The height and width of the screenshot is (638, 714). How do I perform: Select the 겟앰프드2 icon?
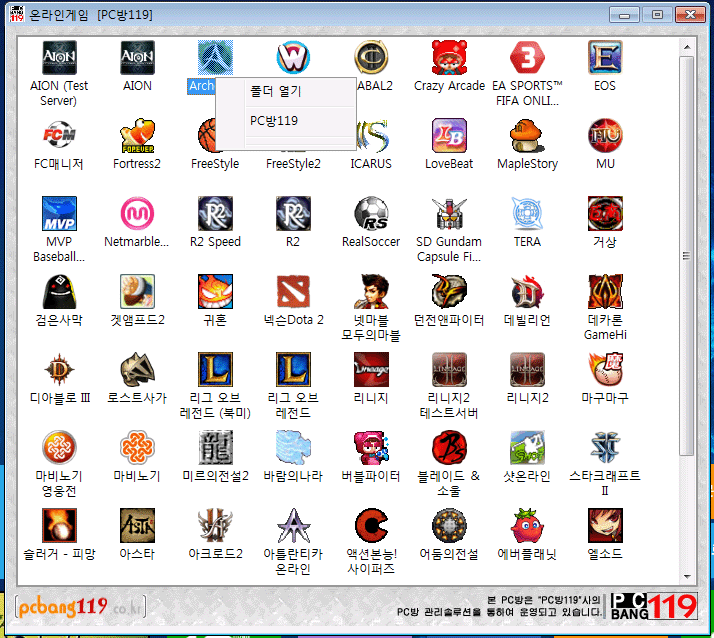(137, 291)
